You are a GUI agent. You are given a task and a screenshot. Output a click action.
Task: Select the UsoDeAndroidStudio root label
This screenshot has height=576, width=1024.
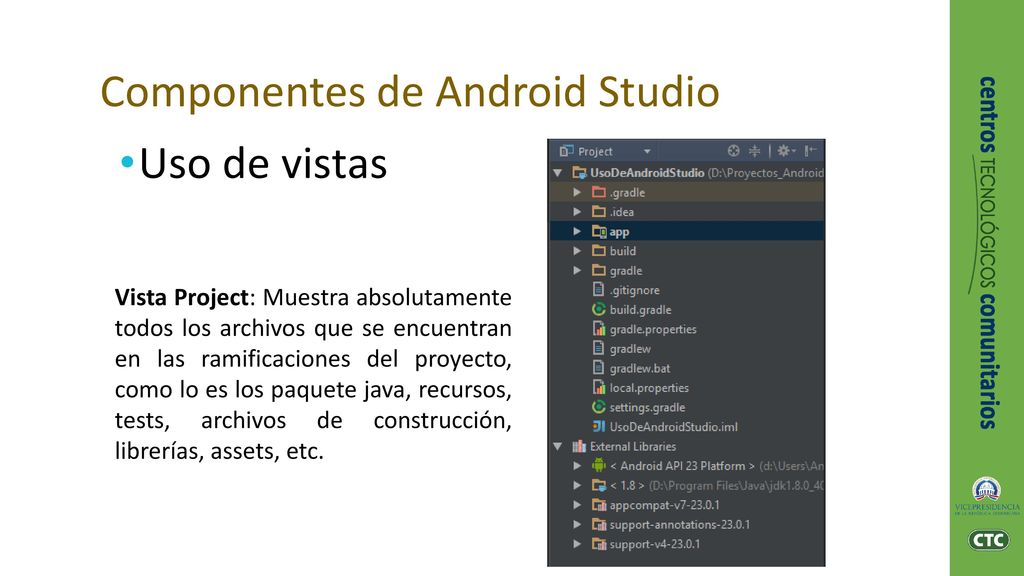[x=647, y=173]
